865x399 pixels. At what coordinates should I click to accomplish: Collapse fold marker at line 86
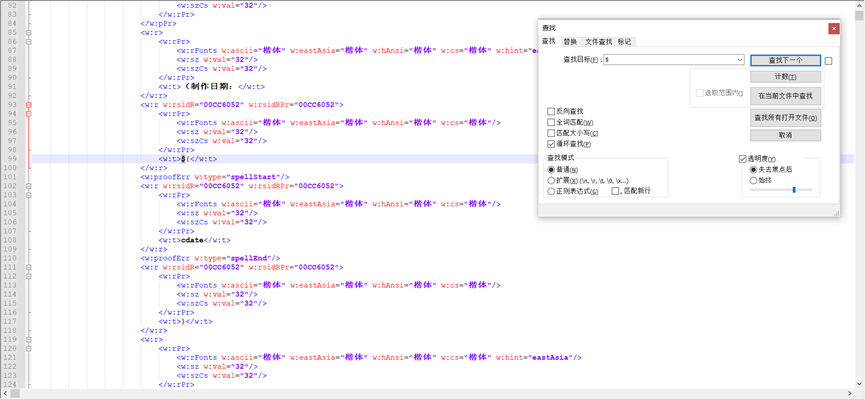(x=29, y=41)
